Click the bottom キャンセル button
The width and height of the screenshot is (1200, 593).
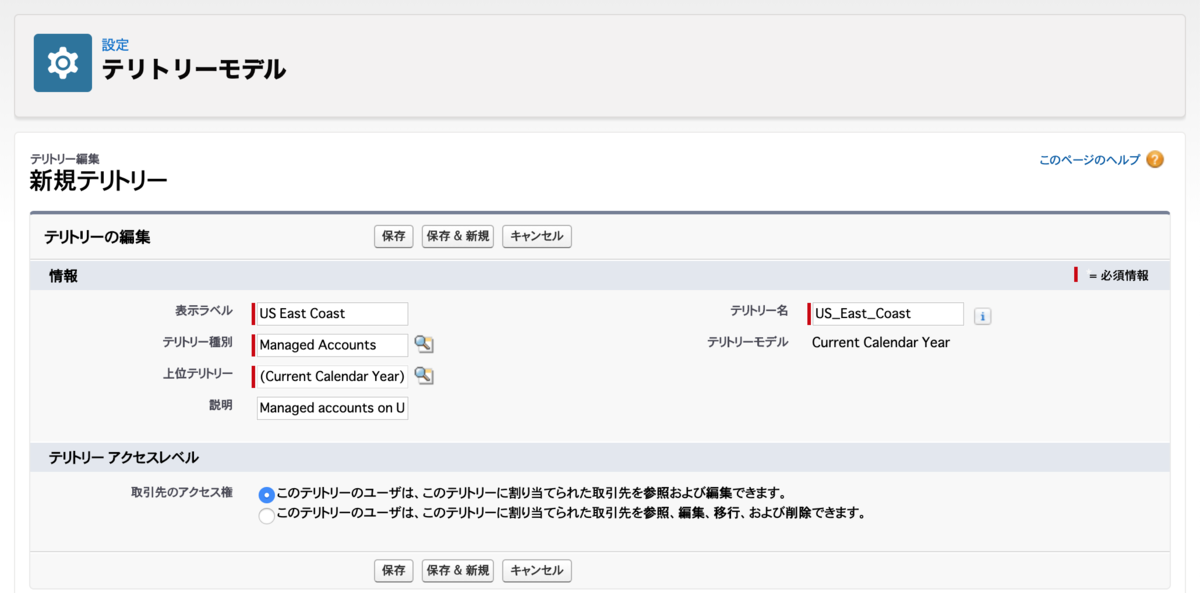536,570
